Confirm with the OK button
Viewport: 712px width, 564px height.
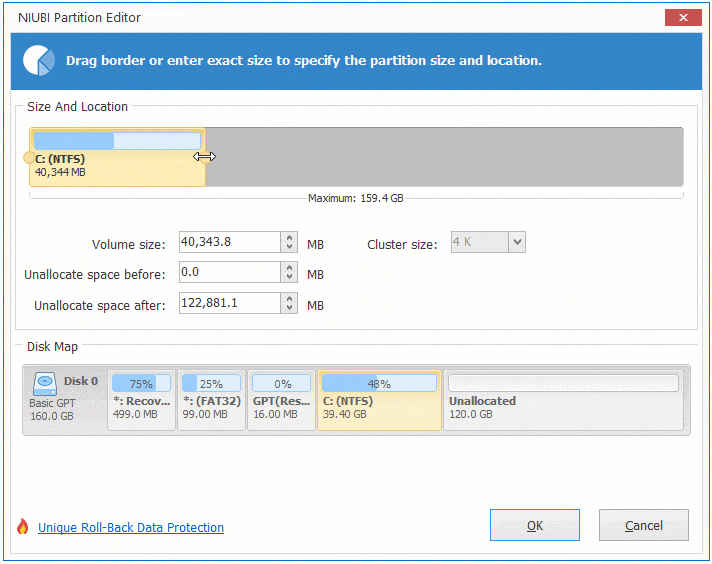pyautogui.click(x=534, y=525)
